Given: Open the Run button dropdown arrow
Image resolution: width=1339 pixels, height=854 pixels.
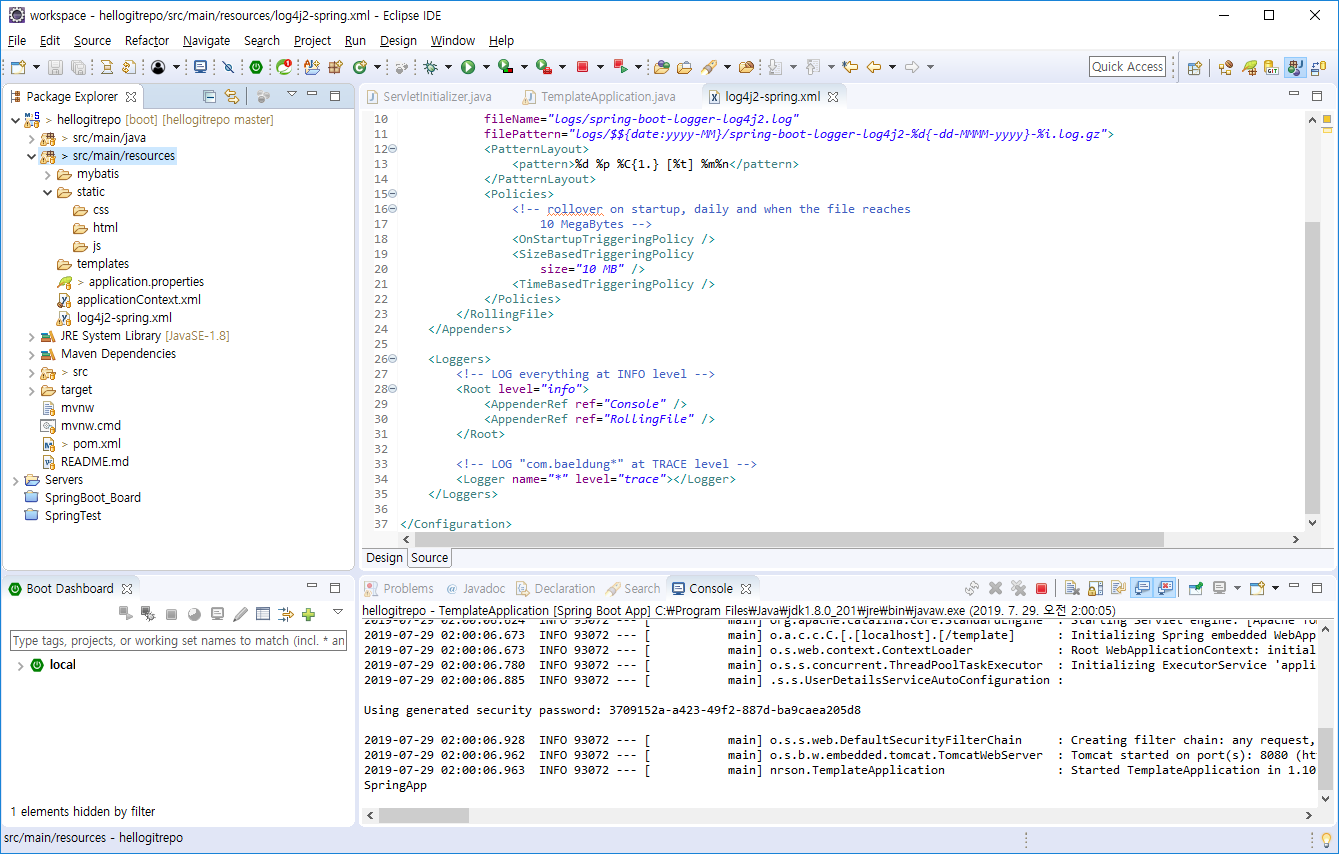Looking at the screenshot, I should (486, 67).
